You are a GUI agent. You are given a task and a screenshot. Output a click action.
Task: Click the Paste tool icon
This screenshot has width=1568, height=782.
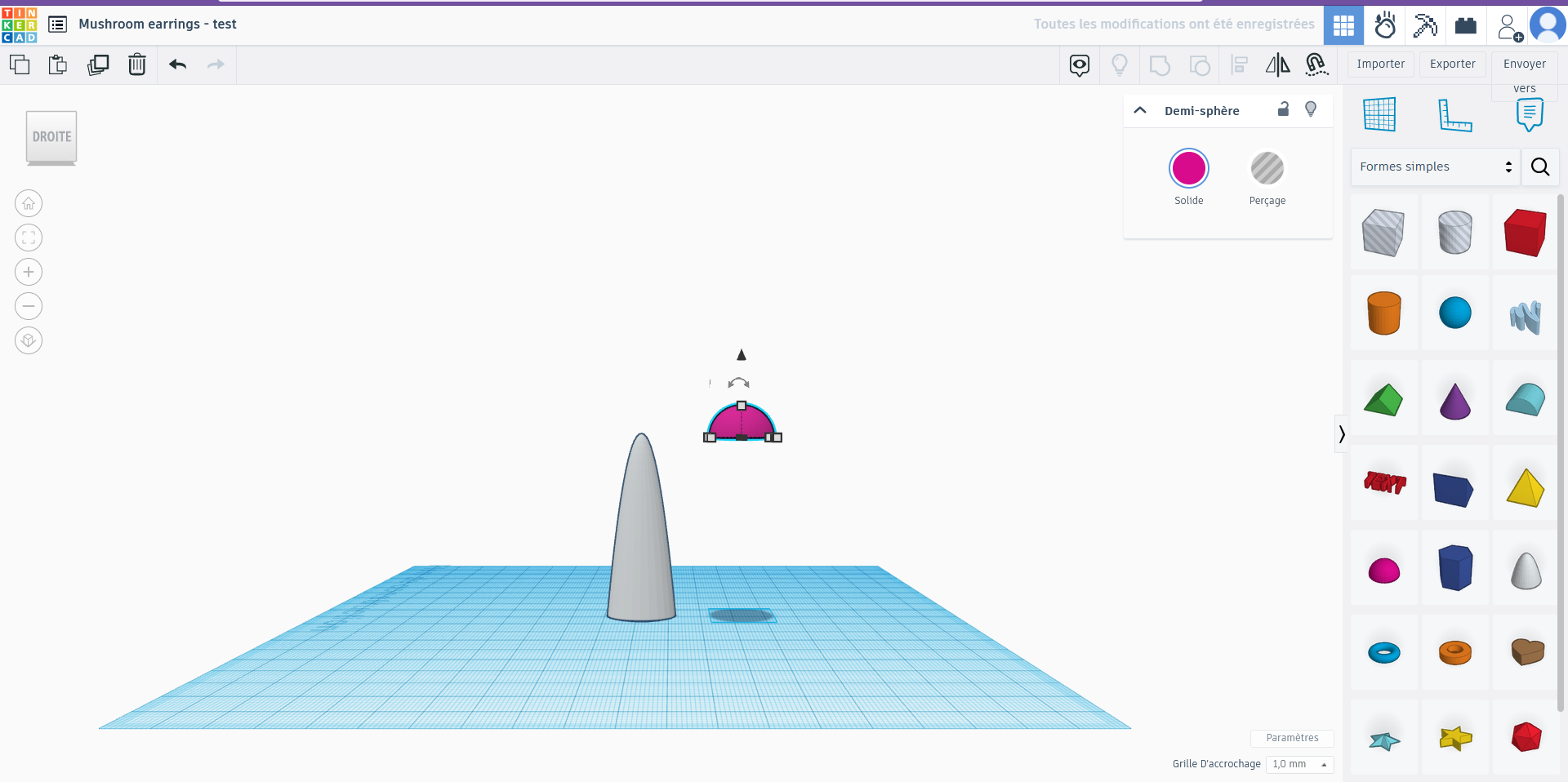(58, 64)
